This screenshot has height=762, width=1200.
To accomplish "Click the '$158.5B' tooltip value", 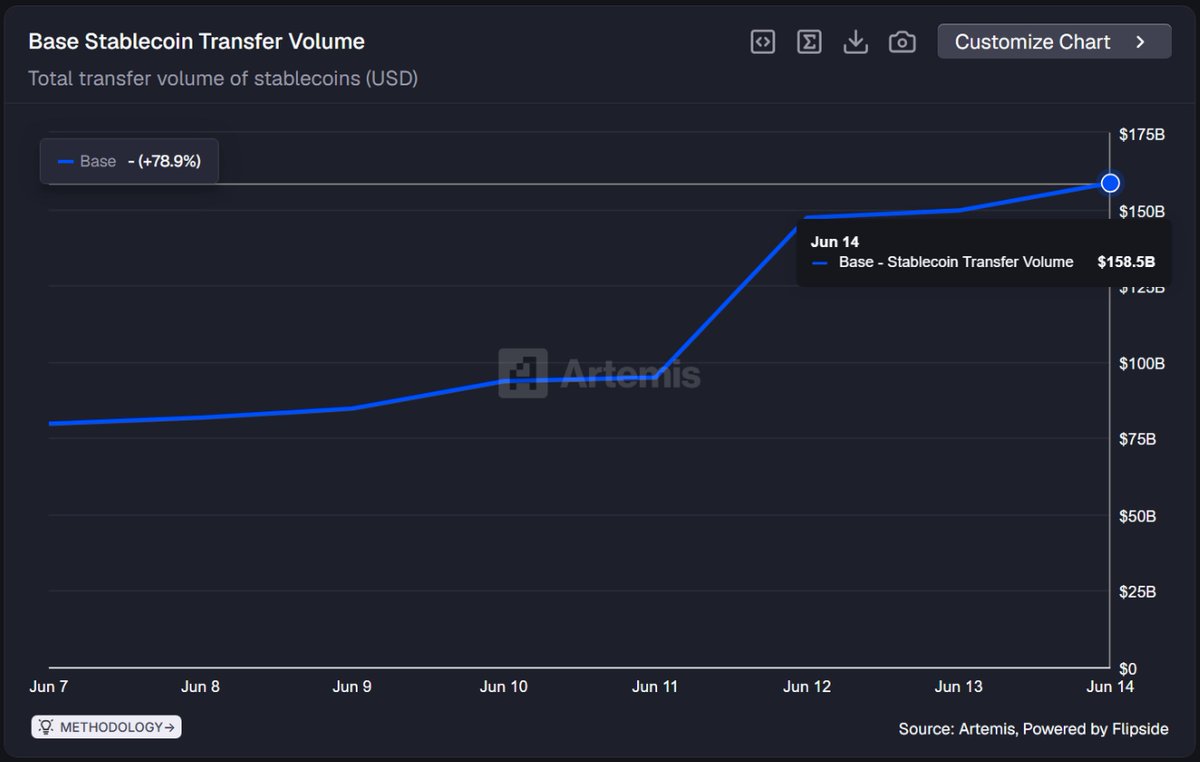I will pos(1126,262).
